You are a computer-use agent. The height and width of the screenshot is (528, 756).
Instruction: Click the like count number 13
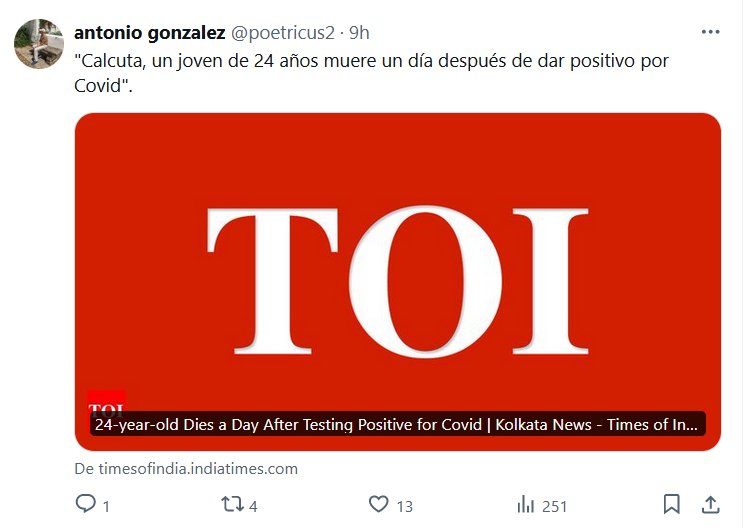click(x=405, y=506)
